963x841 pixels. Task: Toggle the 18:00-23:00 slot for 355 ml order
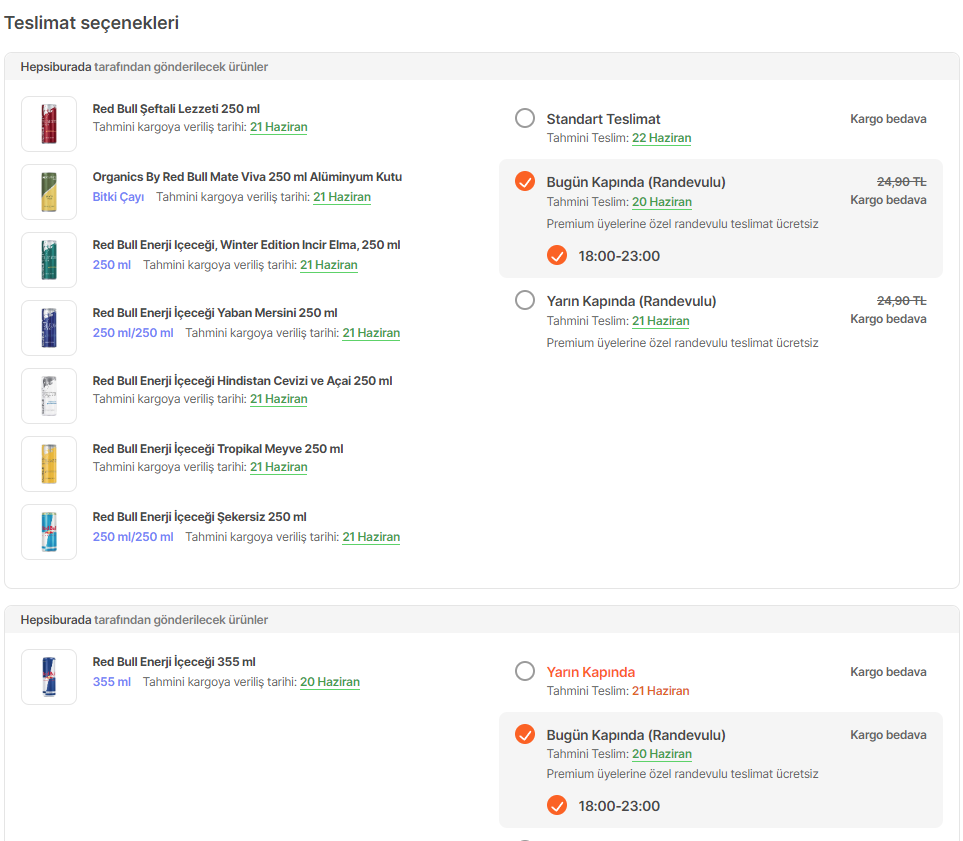(x=557, y=806)
